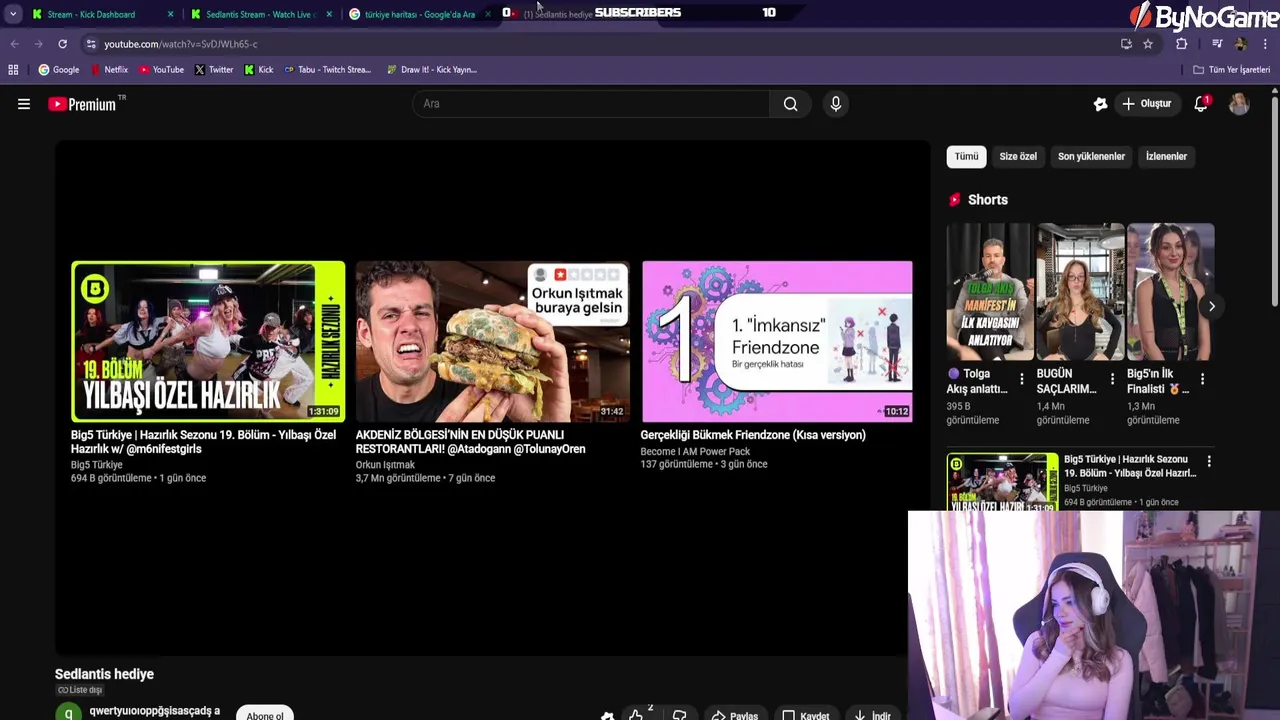
Task: Open the browser extensions puzzle icon
Action: (1182, 44)
